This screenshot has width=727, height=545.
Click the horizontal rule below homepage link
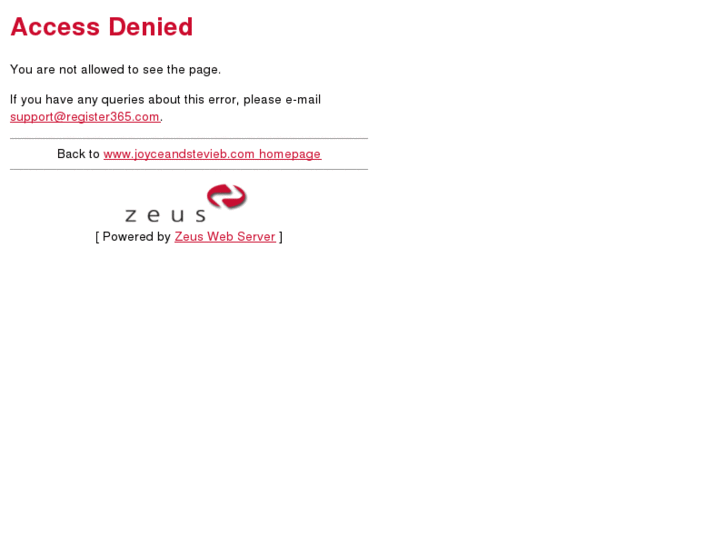tap(189, 169)
